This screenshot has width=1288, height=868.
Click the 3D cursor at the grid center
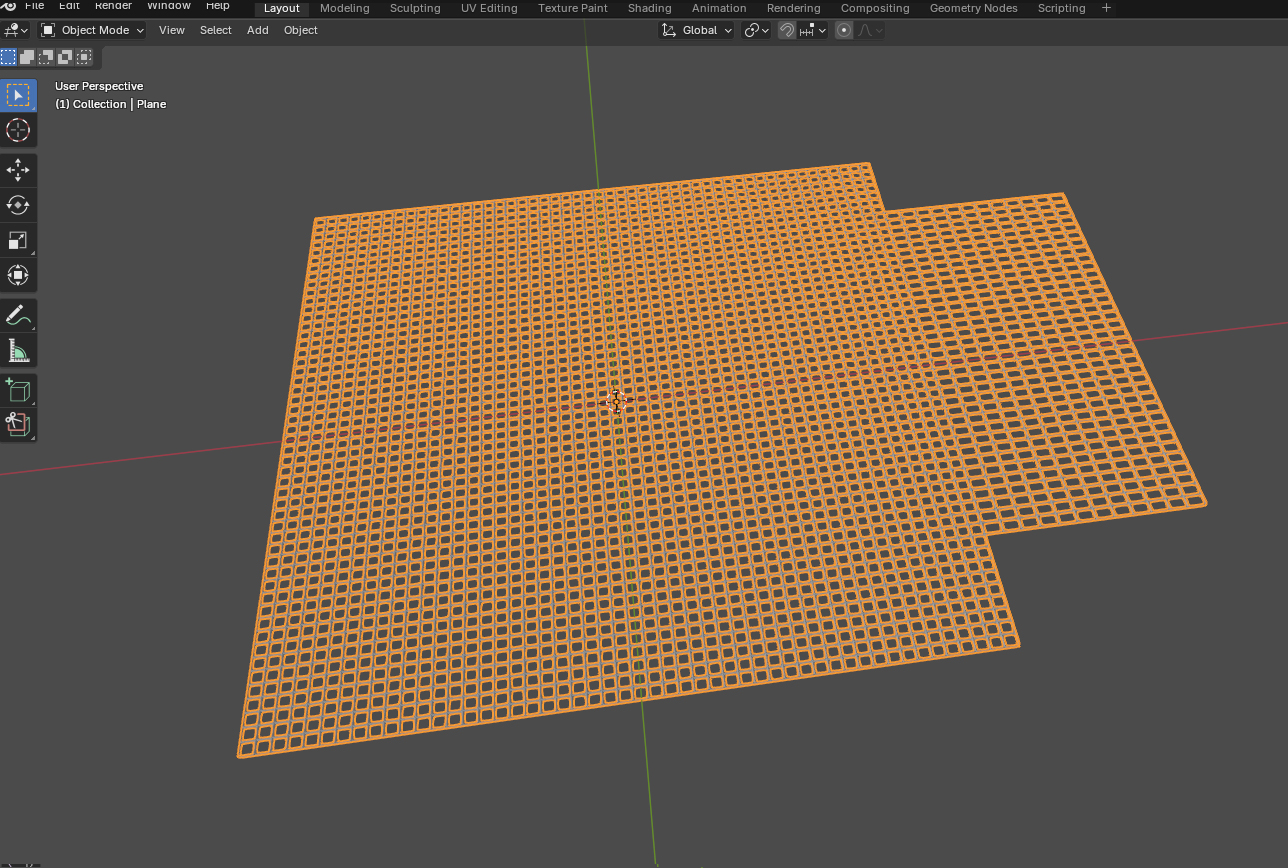(616, 401)
